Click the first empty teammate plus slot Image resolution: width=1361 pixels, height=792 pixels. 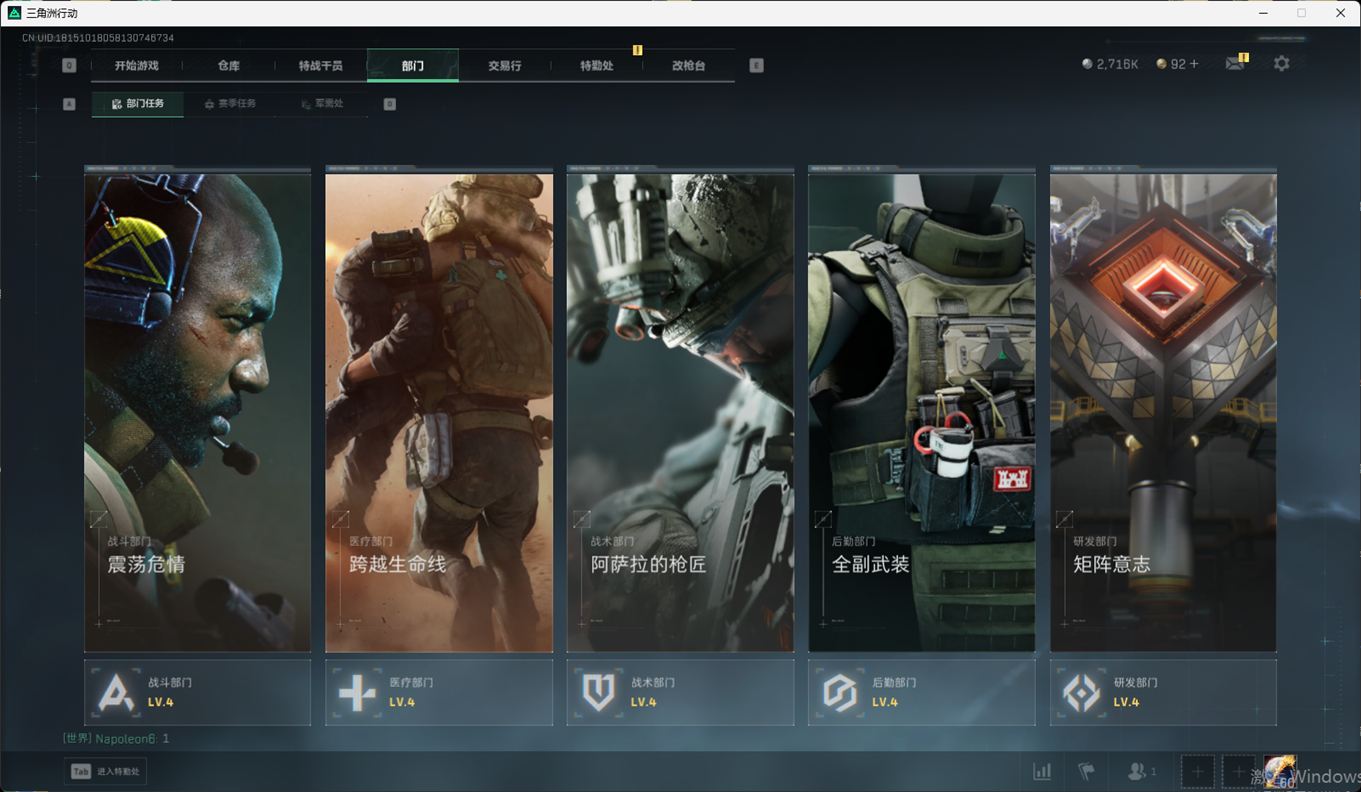pos(1197,771)
